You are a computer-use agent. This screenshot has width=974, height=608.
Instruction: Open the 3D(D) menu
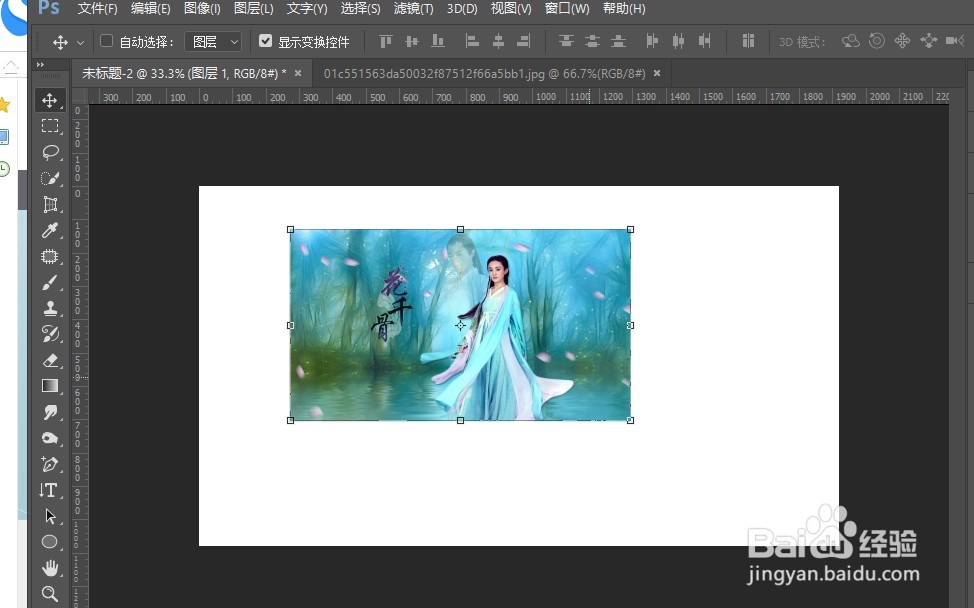[x=462, y=9]
